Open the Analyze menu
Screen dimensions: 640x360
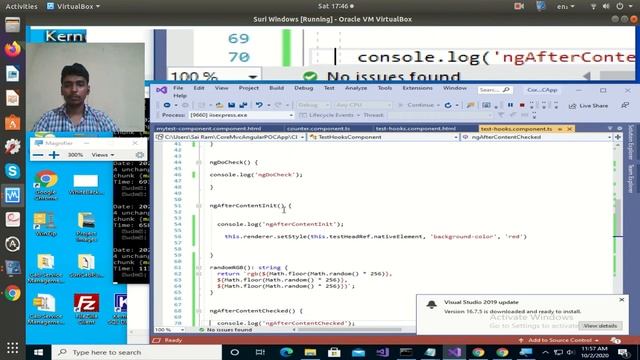coord(356,88)
